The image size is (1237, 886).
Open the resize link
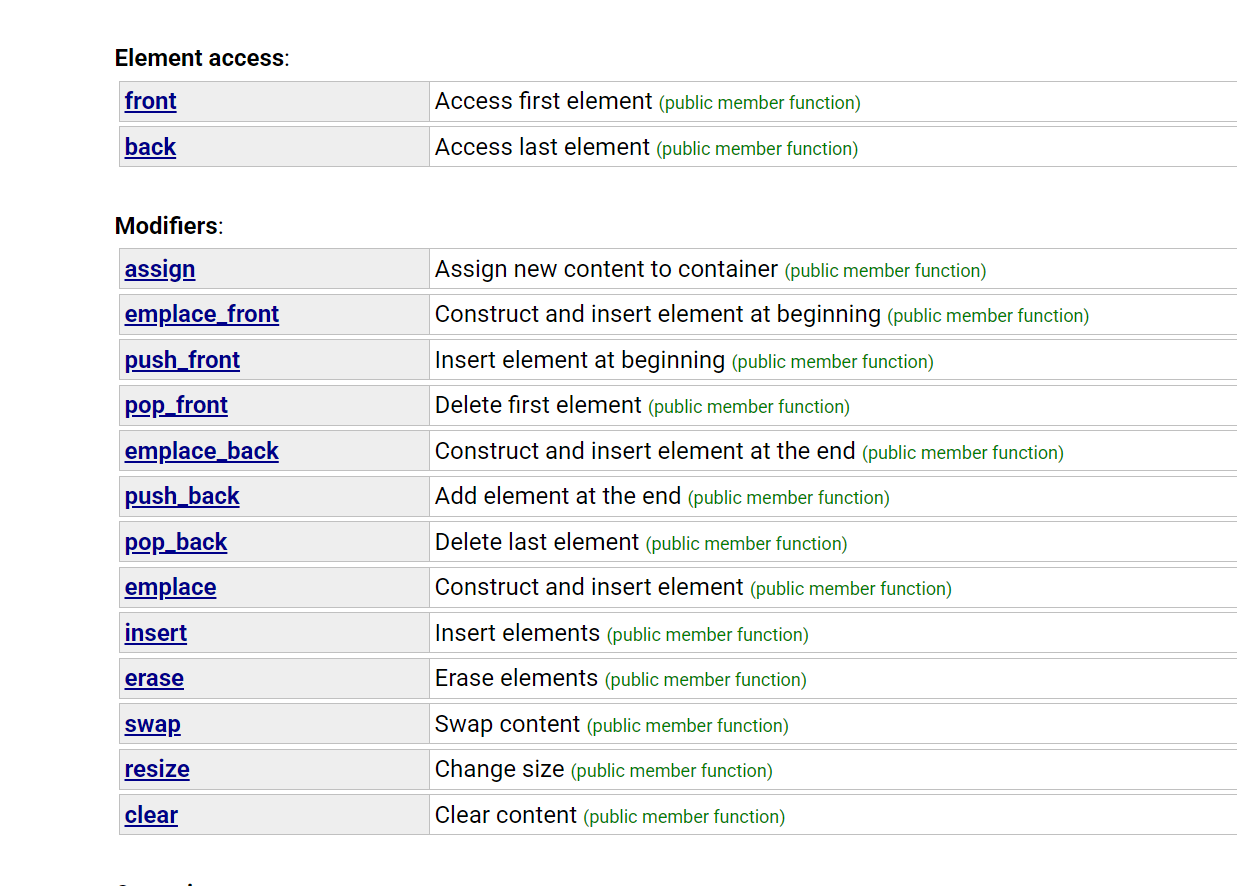click(157, 770)
